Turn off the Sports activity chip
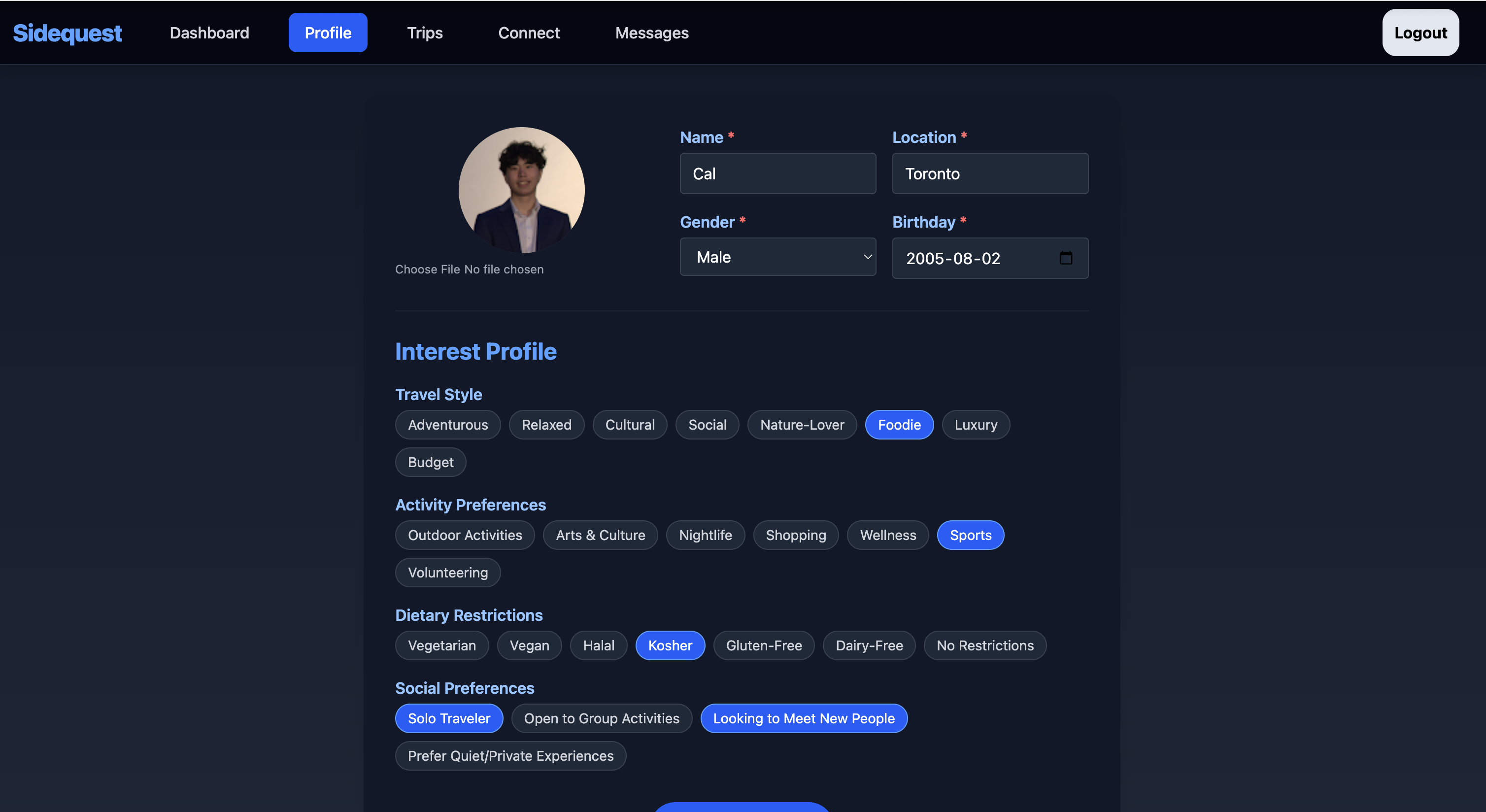 970,535
